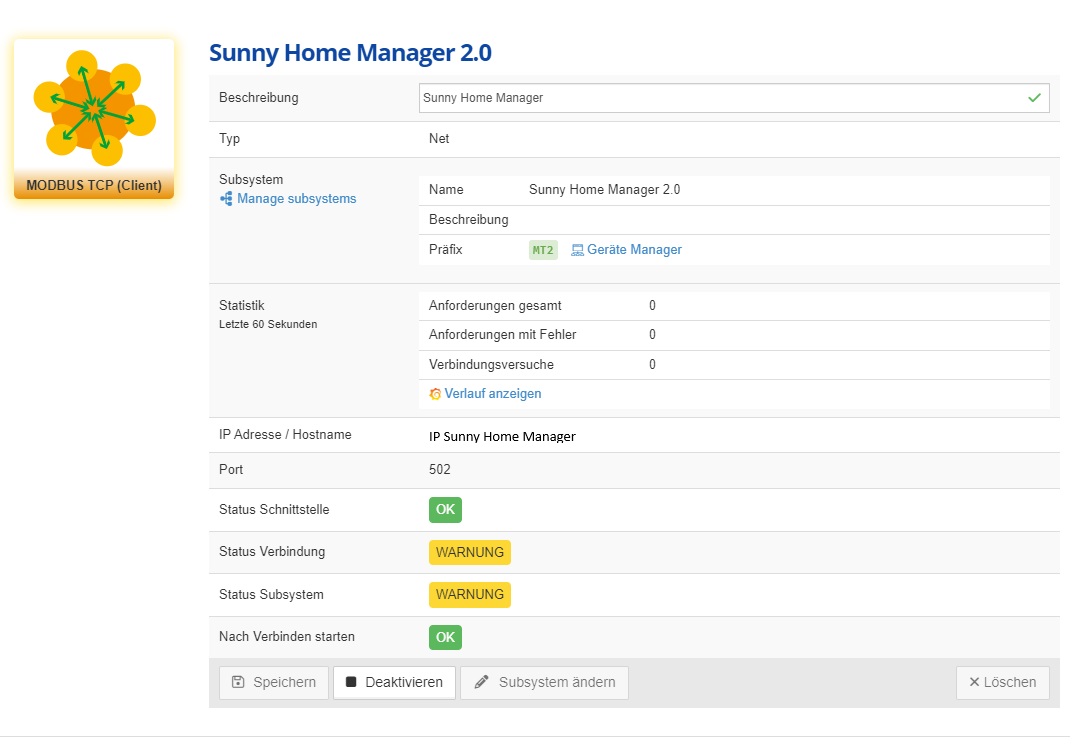This screenshot has width=1079, height=747.
Task: Click the Verbindungsversuche row label
Action: (491, 365)
